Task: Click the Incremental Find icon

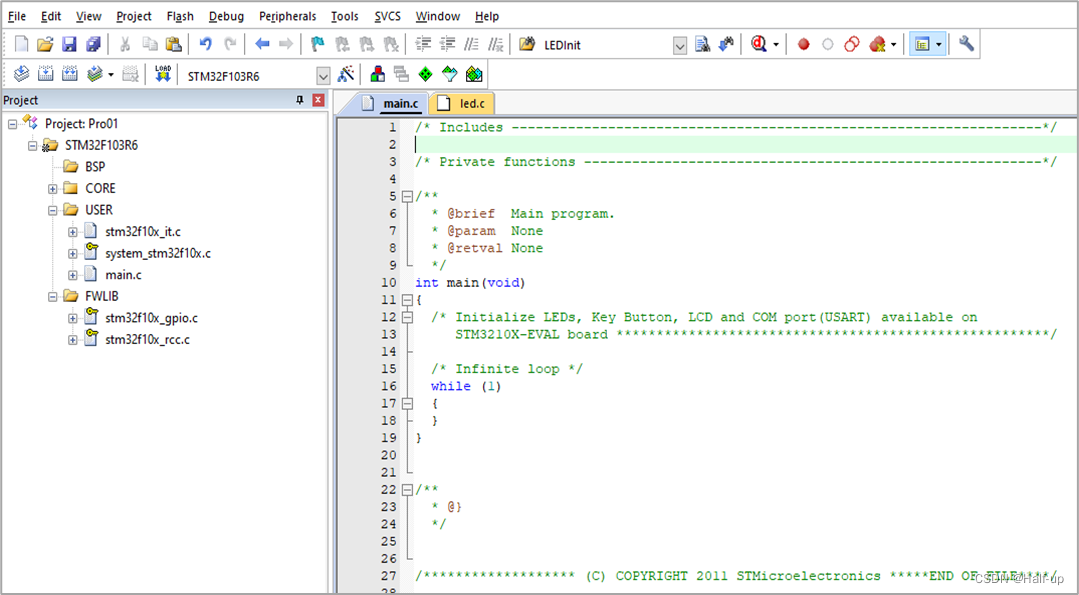Action: (726, 45)
